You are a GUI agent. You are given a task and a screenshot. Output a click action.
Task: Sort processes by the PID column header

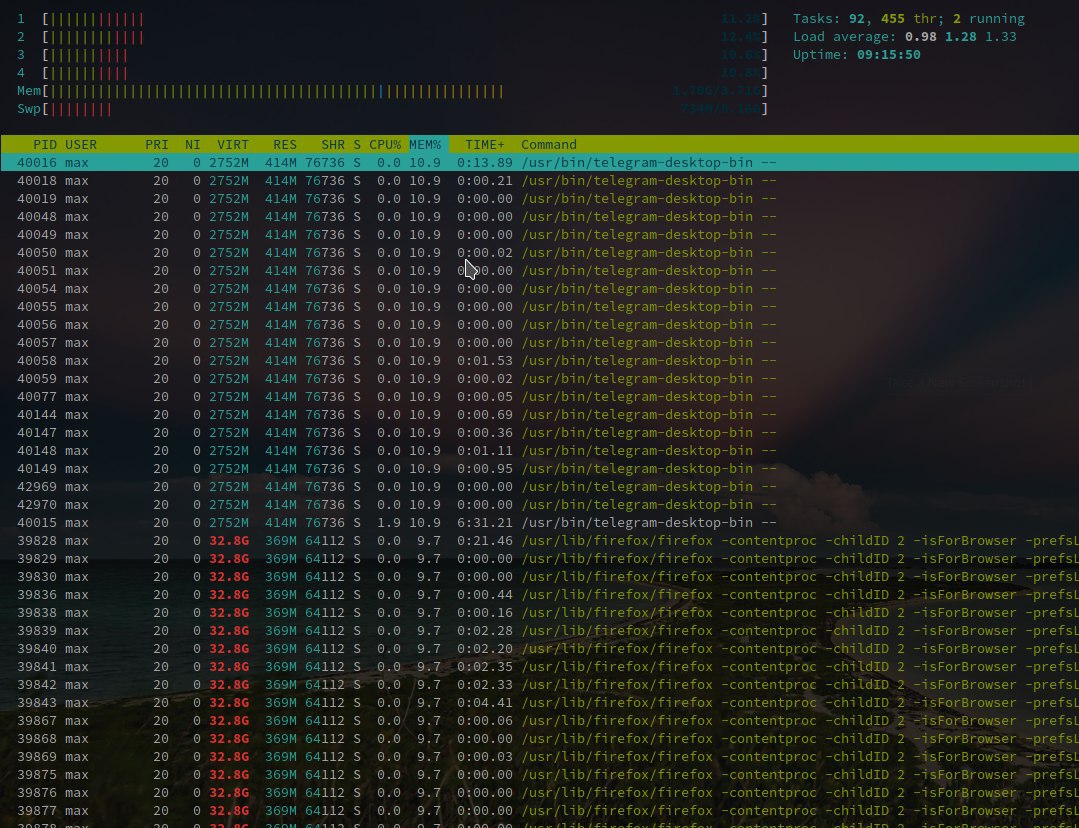pyautogui.click(x=45, y=145)
